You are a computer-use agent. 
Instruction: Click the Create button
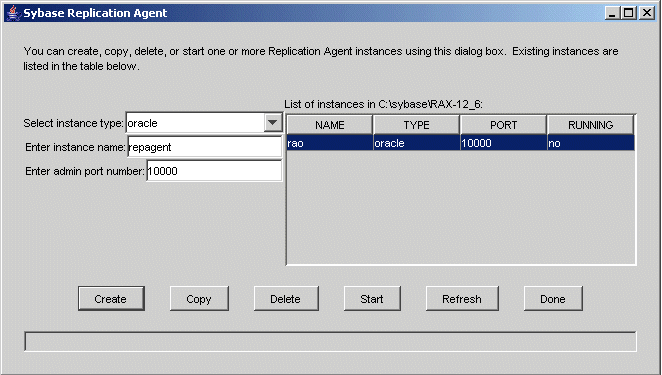click(111, 299)
